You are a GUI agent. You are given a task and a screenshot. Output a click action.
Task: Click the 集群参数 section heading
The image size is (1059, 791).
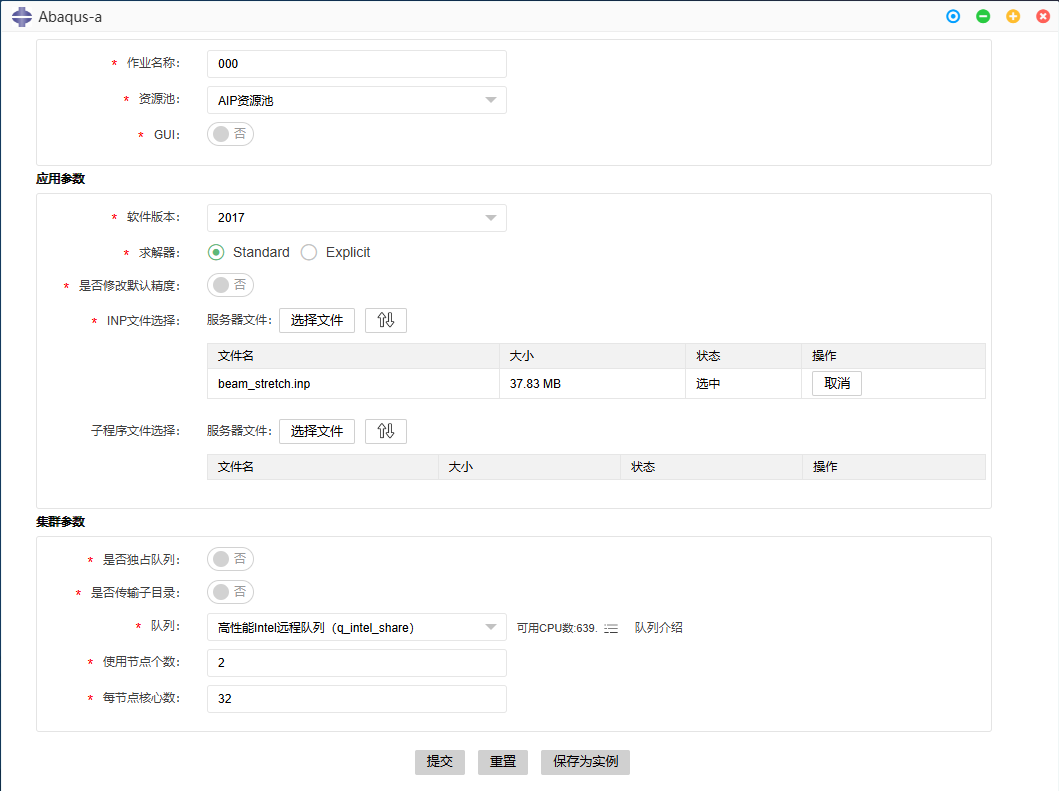[x=61, y=521]
